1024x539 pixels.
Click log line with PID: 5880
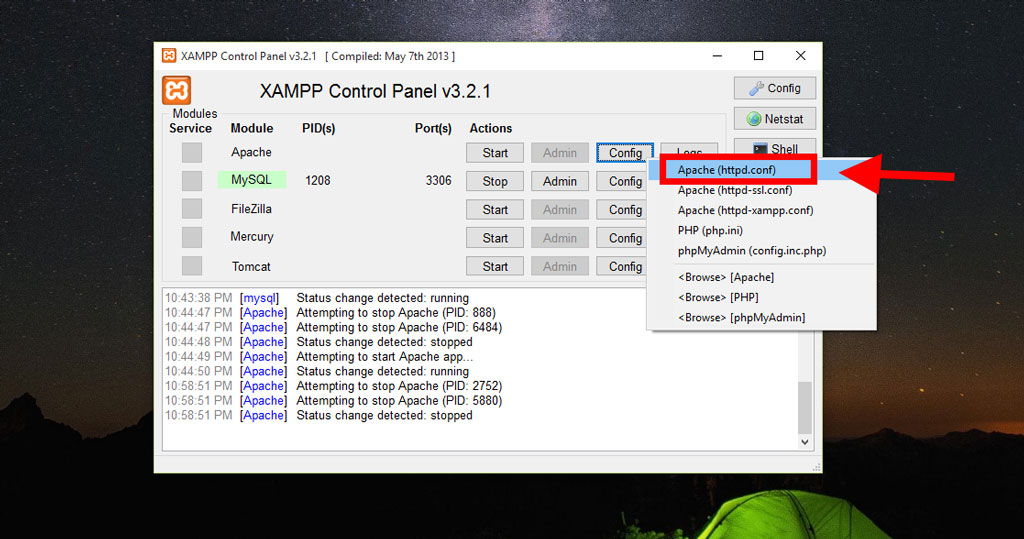(399, 400)
